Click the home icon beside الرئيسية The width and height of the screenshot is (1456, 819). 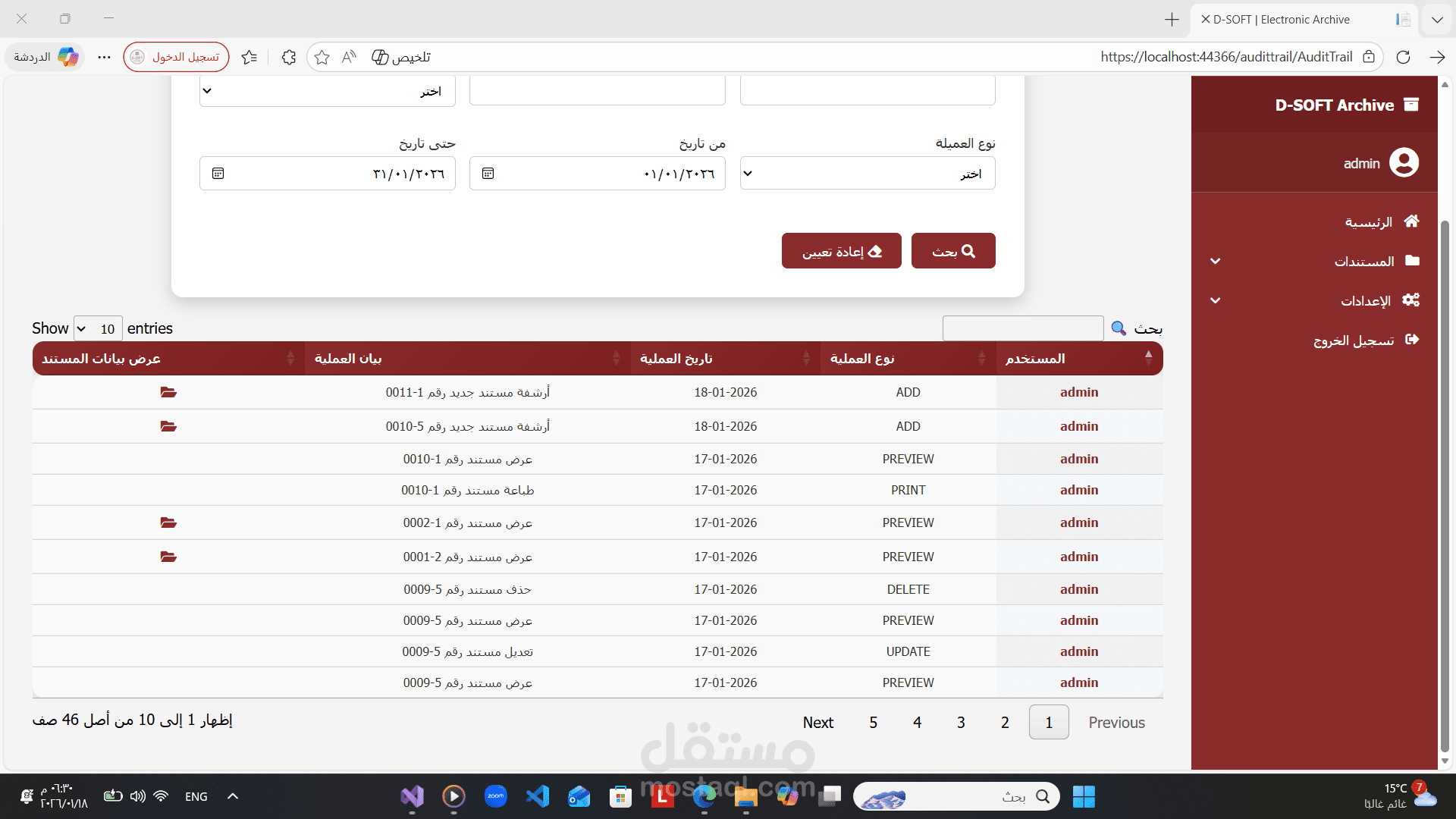1411,221
